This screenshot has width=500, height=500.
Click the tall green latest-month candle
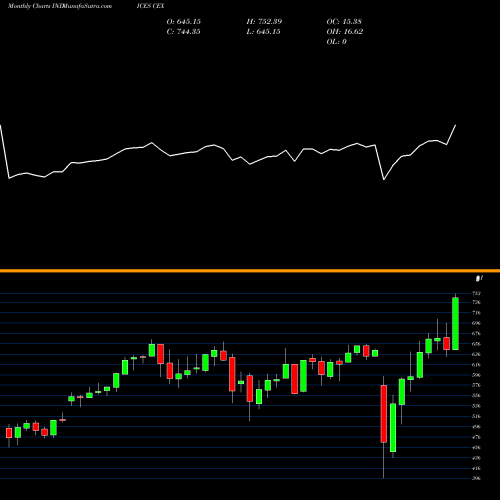tap(455, 324)
